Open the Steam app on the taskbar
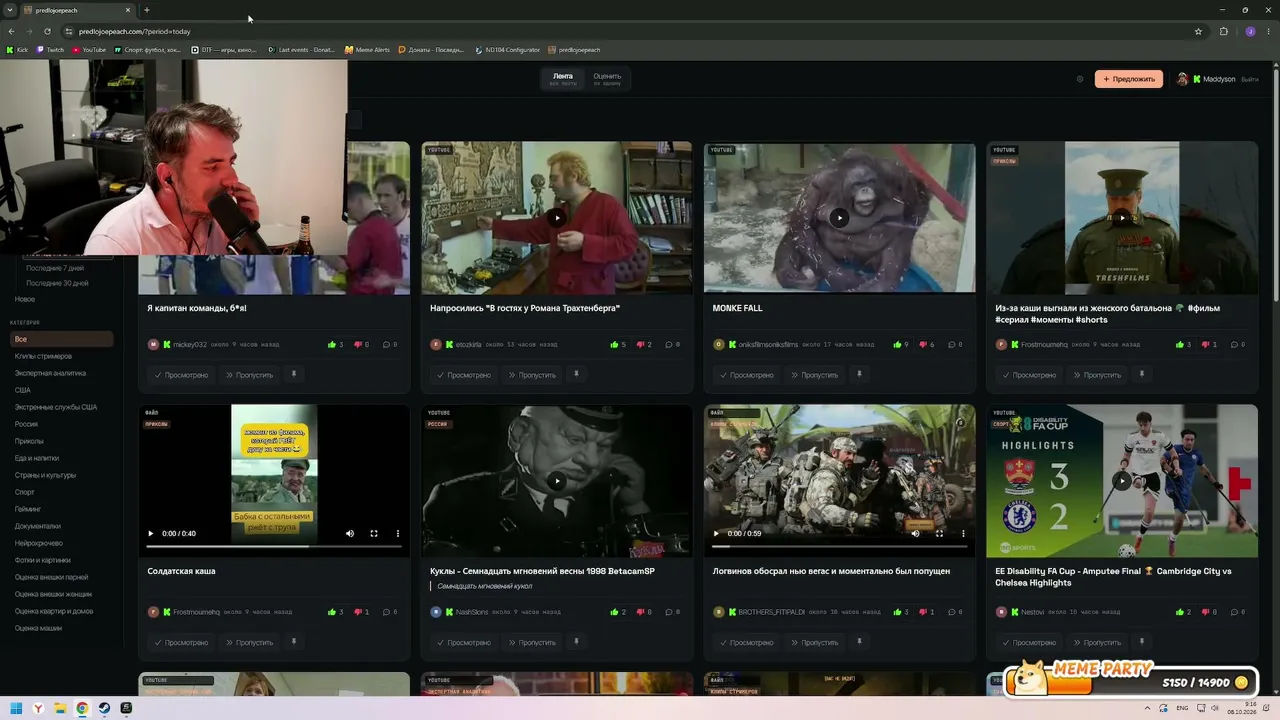This screenshot has height=720, width=1280. click(x=104, y=708)
